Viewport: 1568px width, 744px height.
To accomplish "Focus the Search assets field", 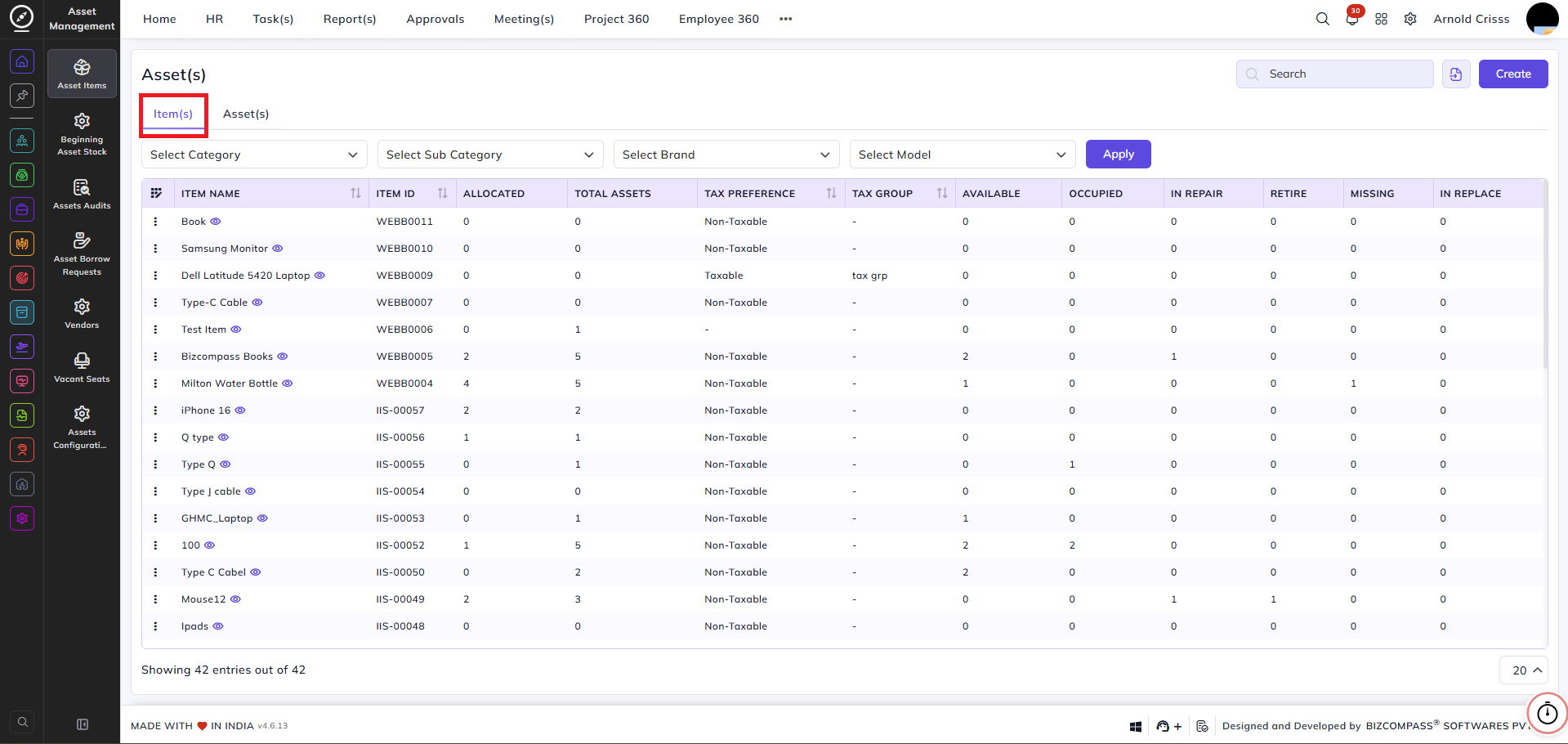I will click(1335, 74).
